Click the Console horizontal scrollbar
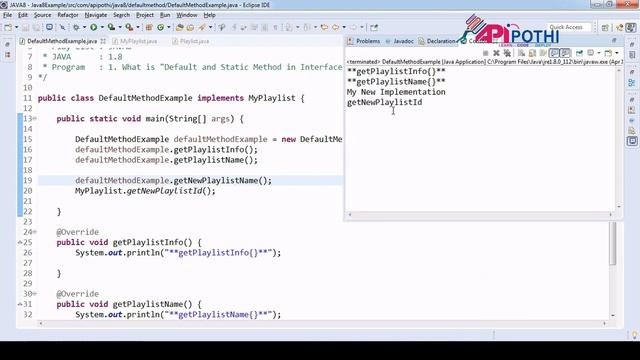The height and width of the screenshot is (360, 640). click(480, 215)
